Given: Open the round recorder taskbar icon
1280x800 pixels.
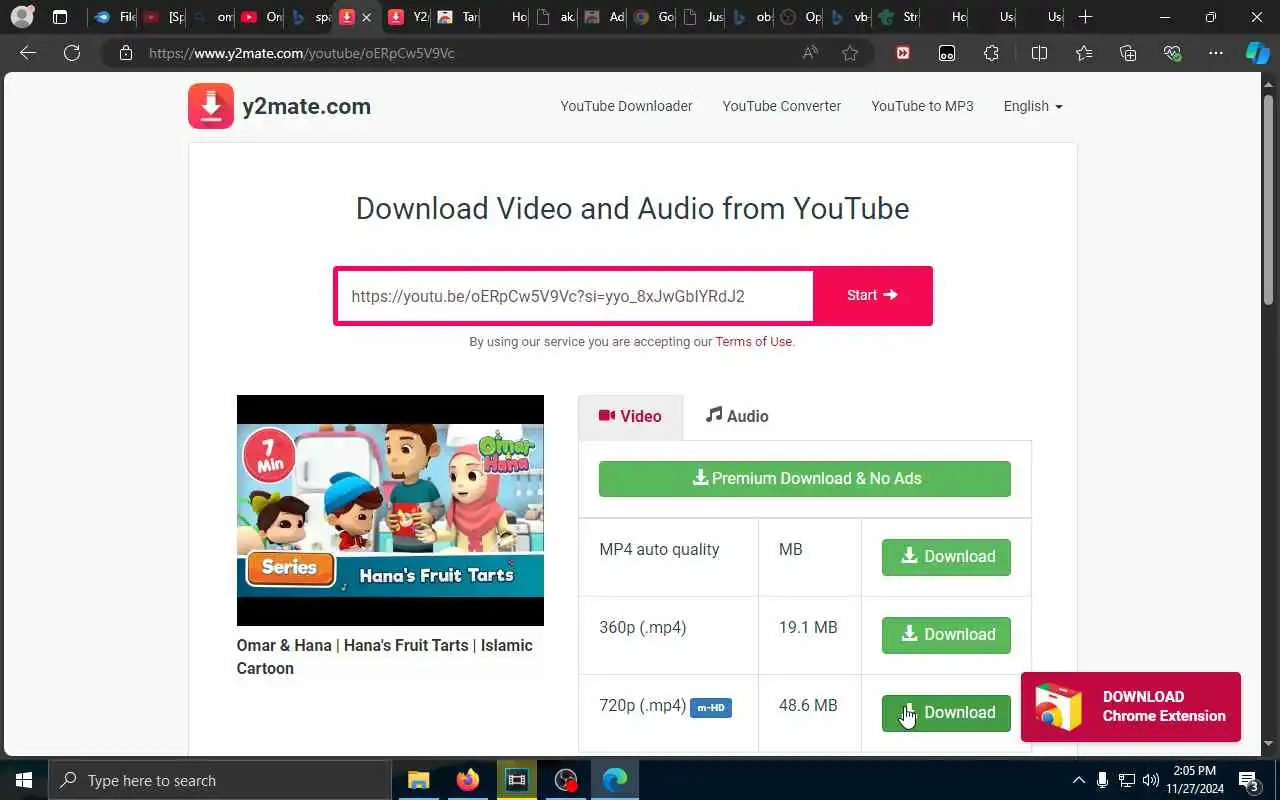Looking at the screenshot, I should pyautogui.click(x=566, y=780).
